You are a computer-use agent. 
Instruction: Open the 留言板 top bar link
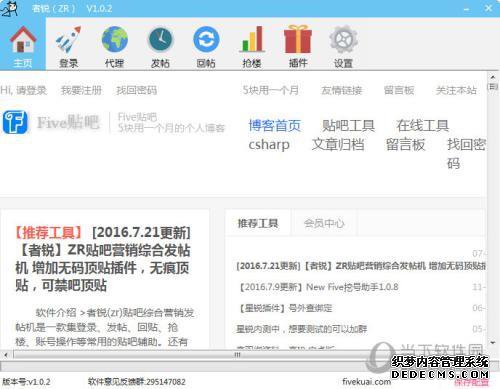[399, 90]
